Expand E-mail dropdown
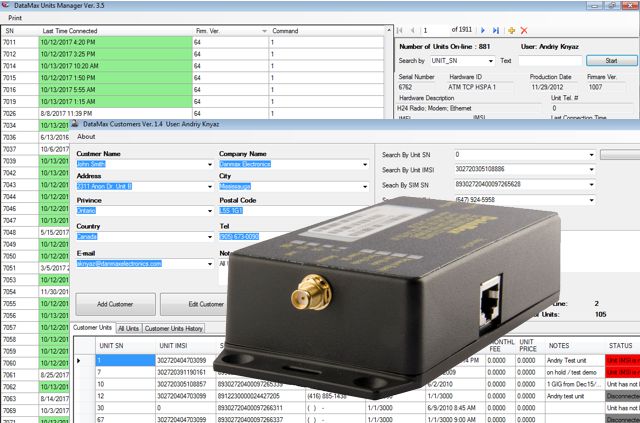Image resolution: width=640 pixels, height=423 pixels. coord(210,264)
